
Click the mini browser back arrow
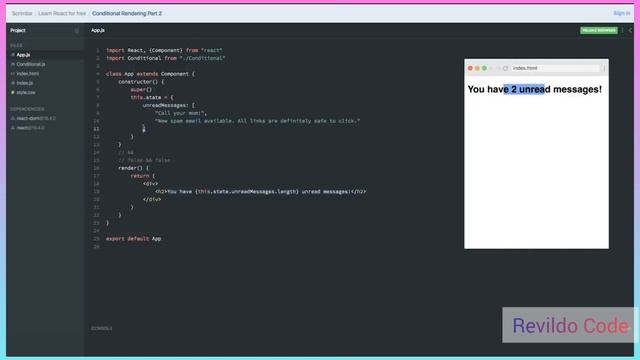492,68
